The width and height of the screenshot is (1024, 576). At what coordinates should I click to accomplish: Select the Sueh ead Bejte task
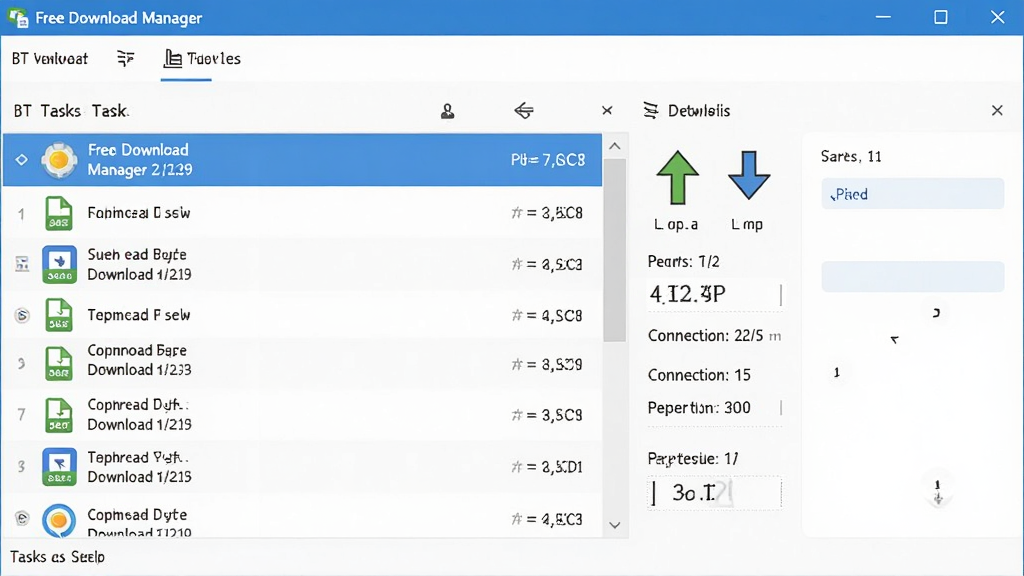[x=302, y=264]
